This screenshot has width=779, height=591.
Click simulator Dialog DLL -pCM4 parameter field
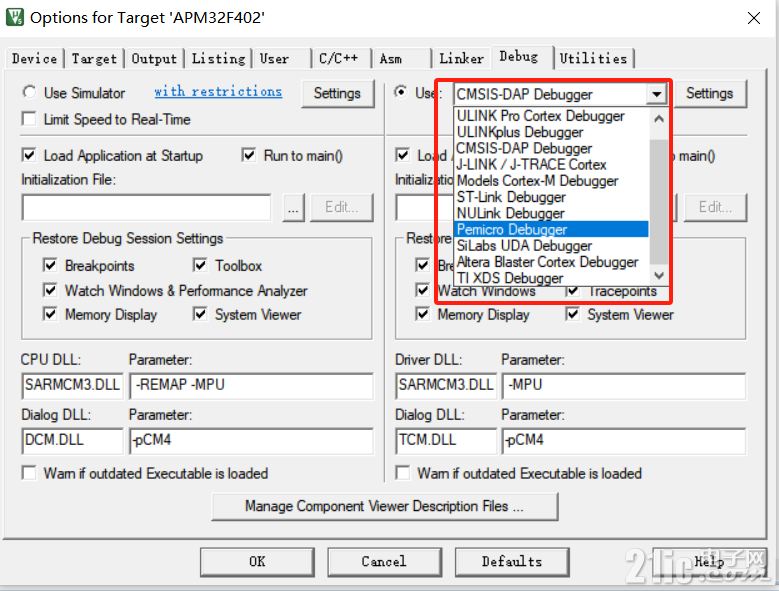point(251,441)
